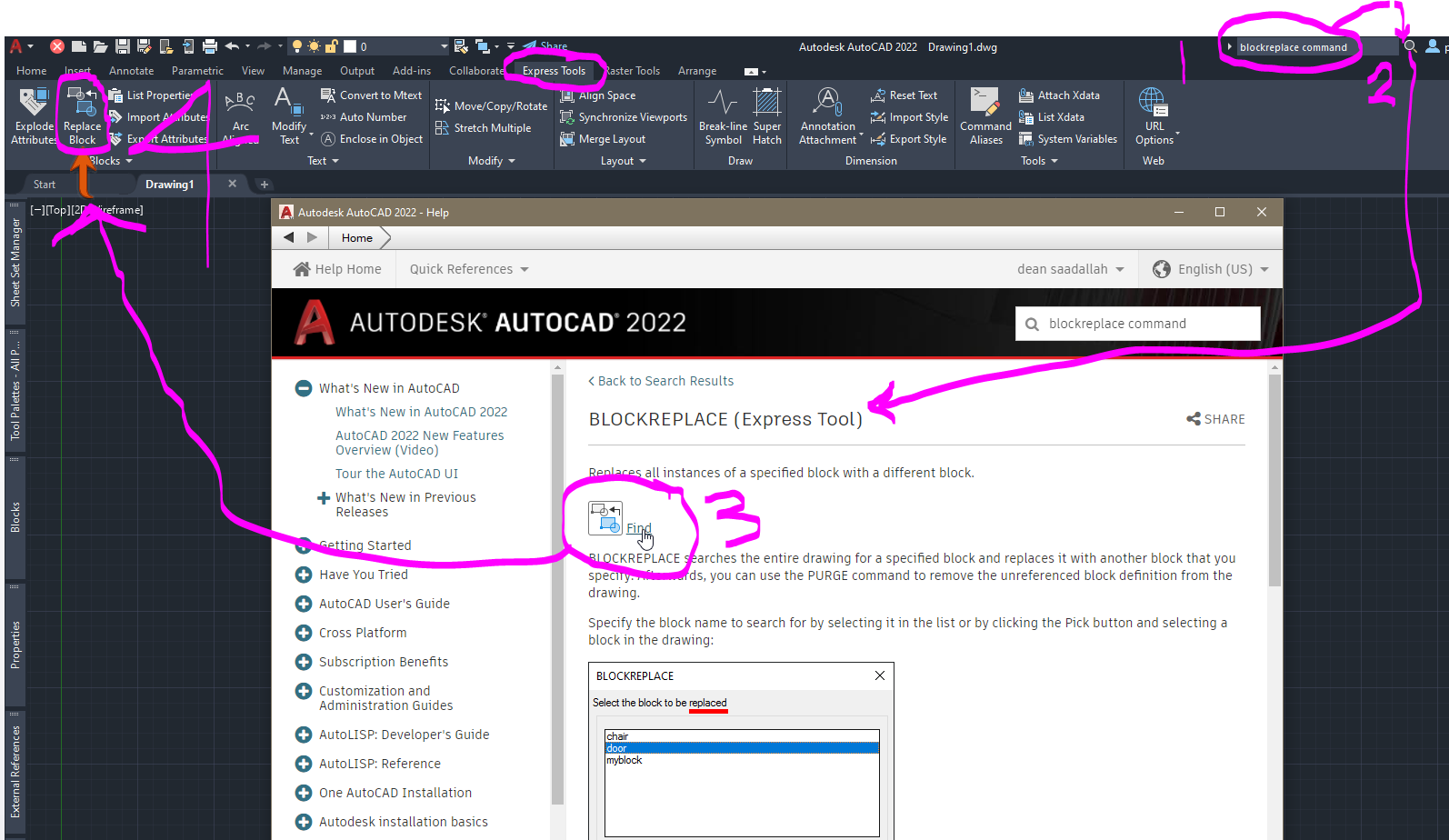The height and width of the screenshot is (840, 1449).
Task: Open the layer 0 dropdown list
Action: pyautogui.click(x=445, y=46)
